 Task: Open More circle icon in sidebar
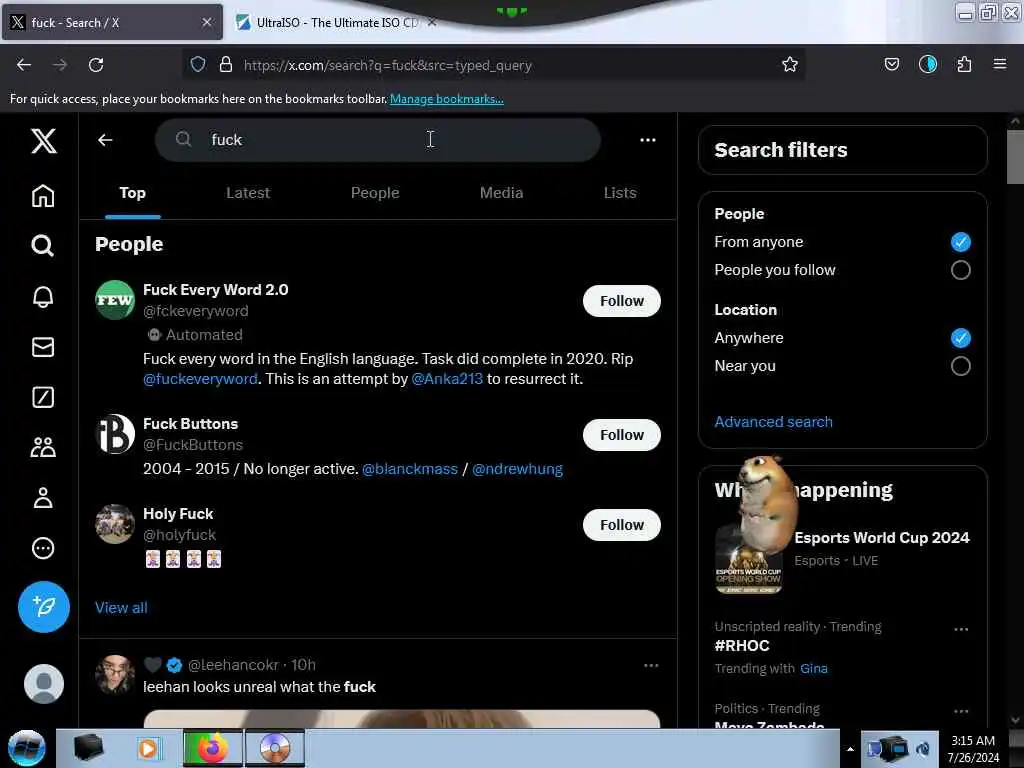coord(43,548)
